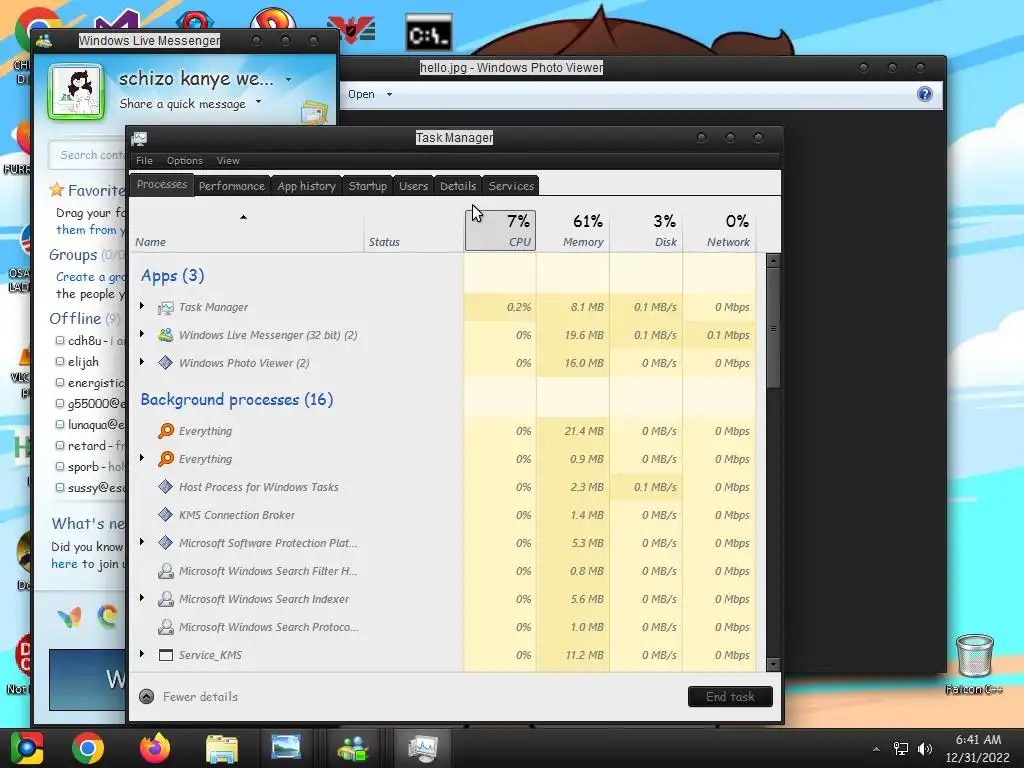
Task: Switch to the Performance tab
Action: [x=232, y=186]
